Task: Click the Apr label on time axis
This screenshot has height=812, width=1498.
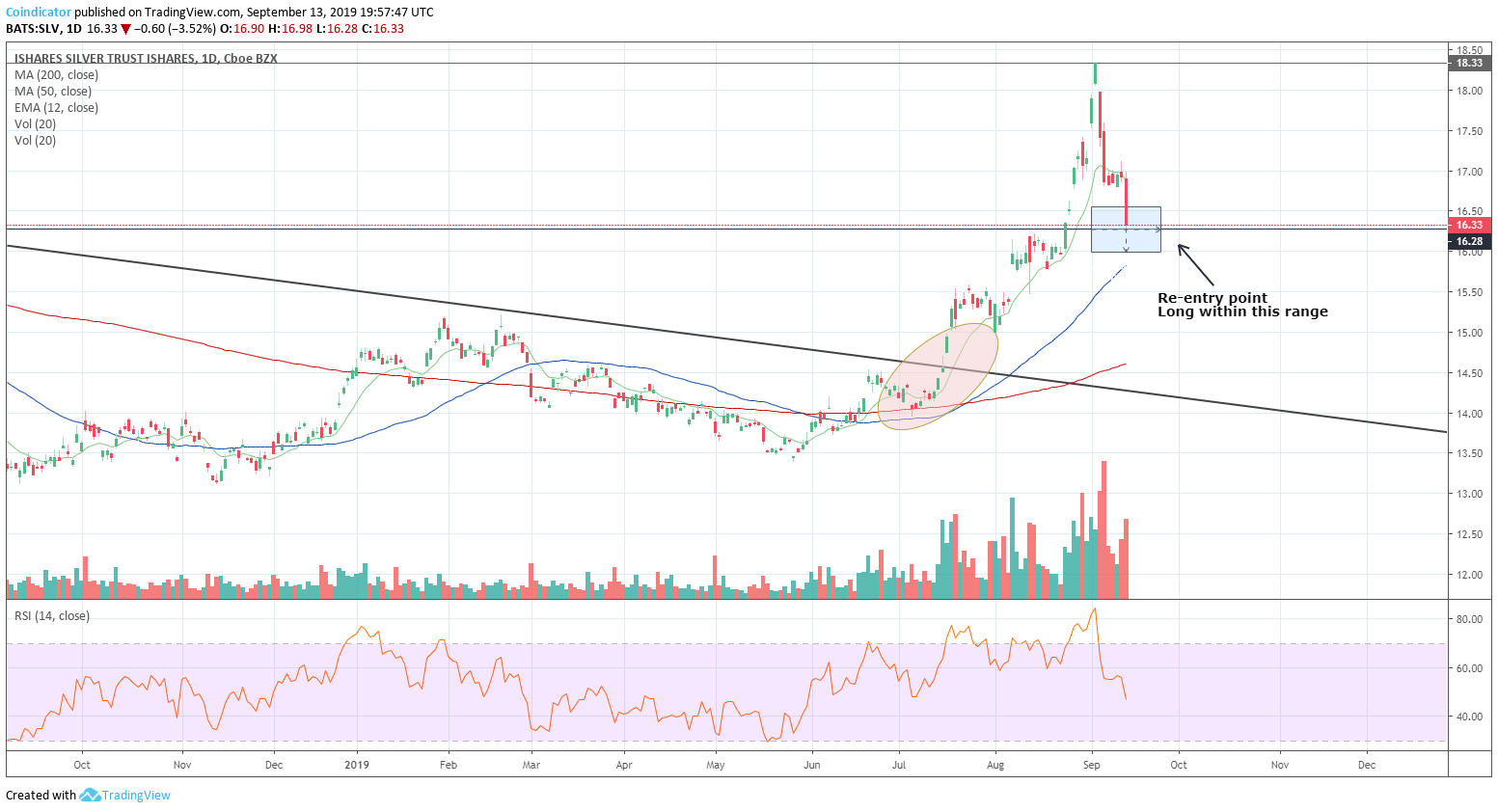Action: pyautogui.click(x=624, y=765)
